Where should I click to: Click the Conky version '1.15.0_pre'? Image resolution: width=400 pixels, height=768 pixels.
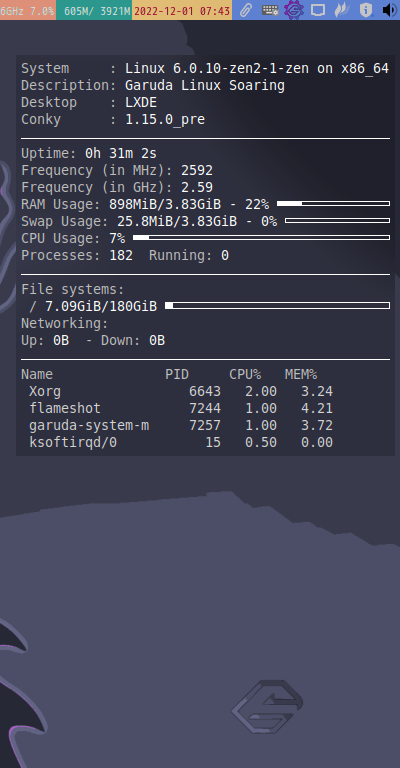[x=165, y=120]
